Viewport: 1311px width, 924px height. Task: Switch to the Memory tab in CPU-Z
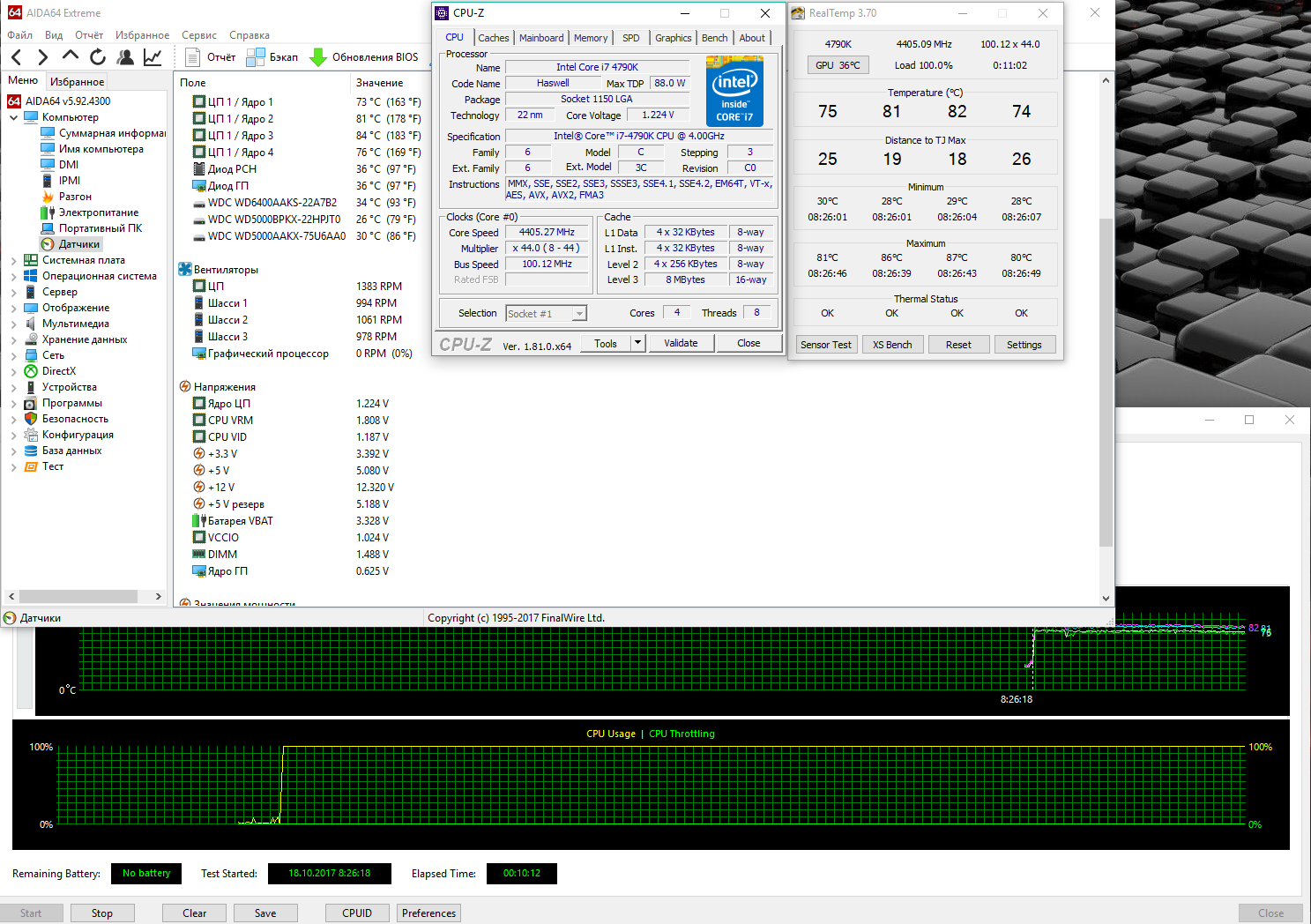590,38
